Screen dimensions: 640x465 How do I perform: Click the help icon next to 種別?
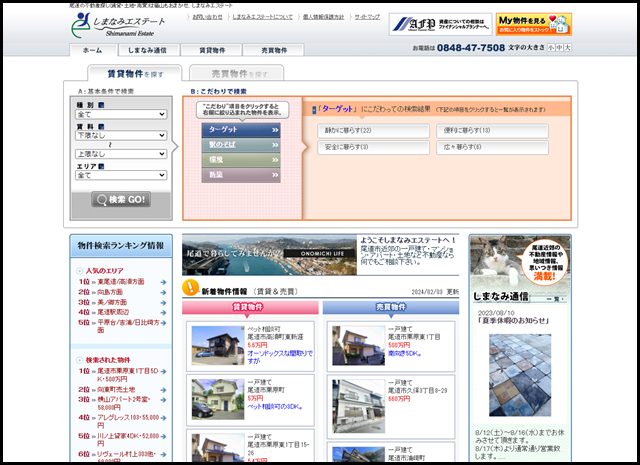click(101, 105)
